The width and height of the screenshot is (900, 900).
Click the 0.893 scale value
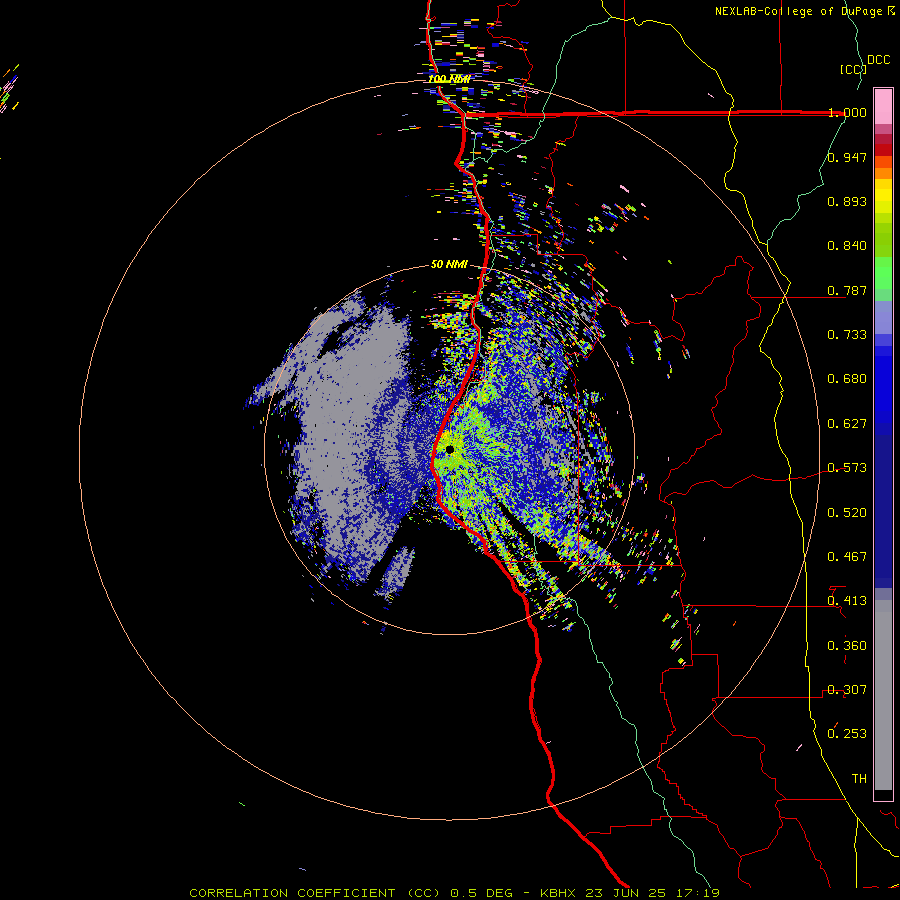click(847, 201)
